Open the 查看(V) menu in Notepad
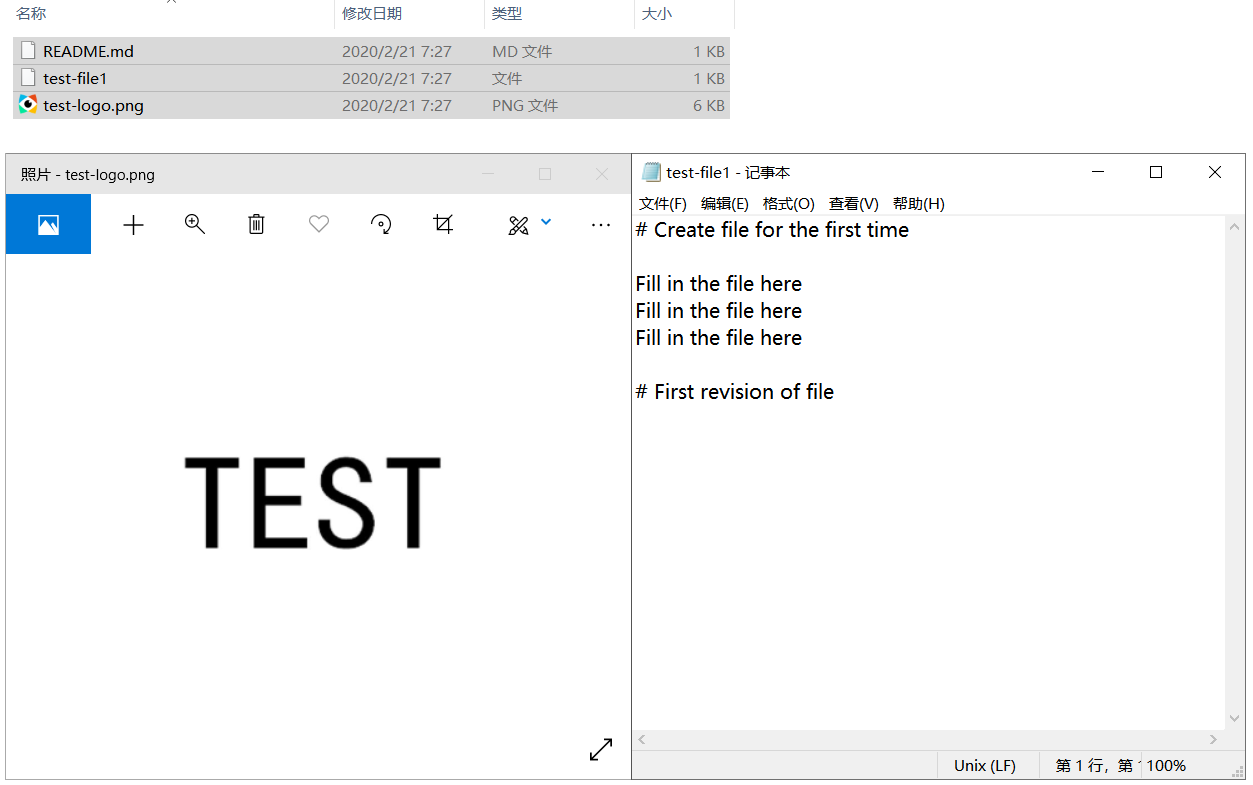This screenshot has height=785, width=1253. tap(853, 204)
